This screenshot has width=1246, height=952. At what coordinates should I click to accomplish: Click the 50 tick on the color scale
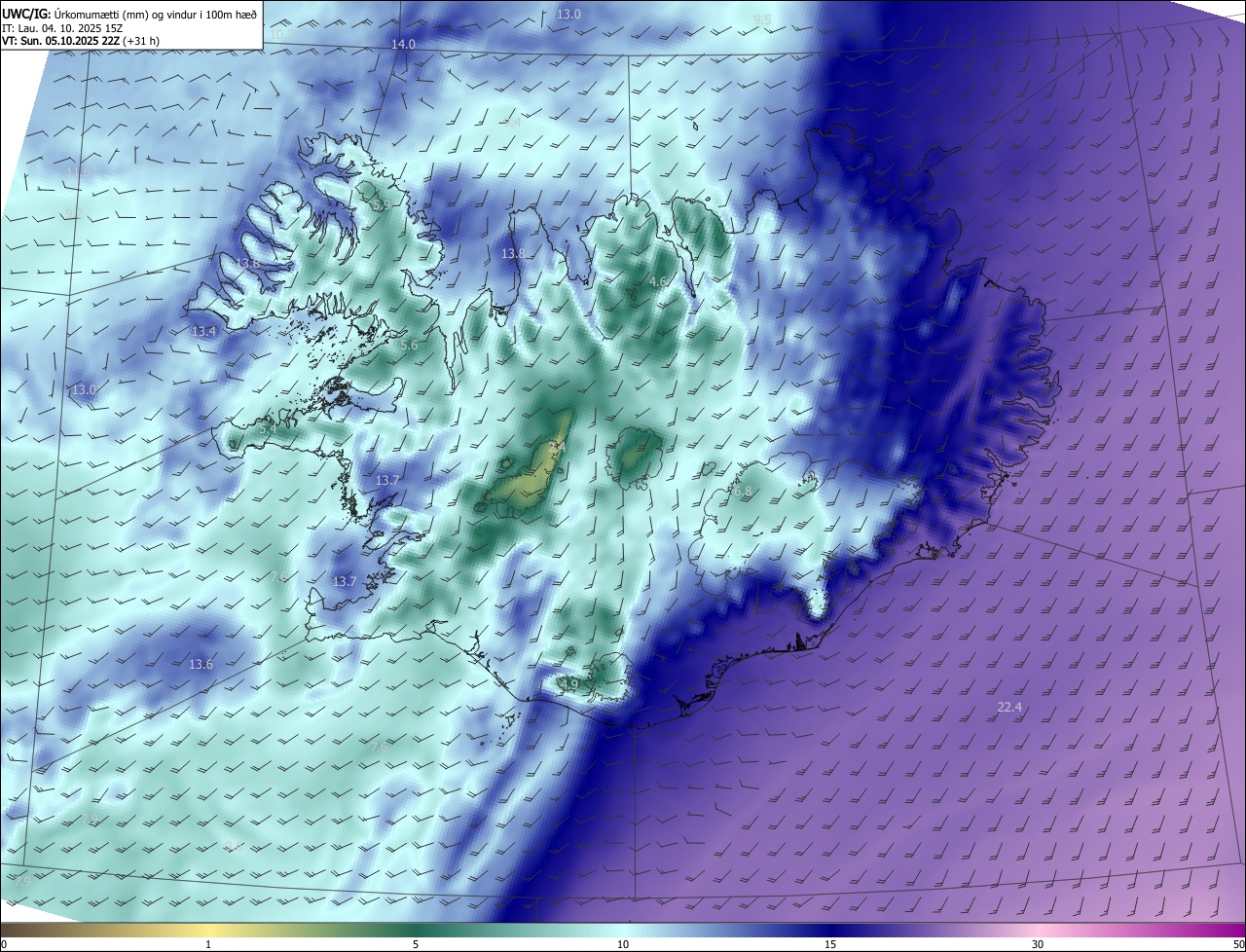click(x=1238, y=944)
